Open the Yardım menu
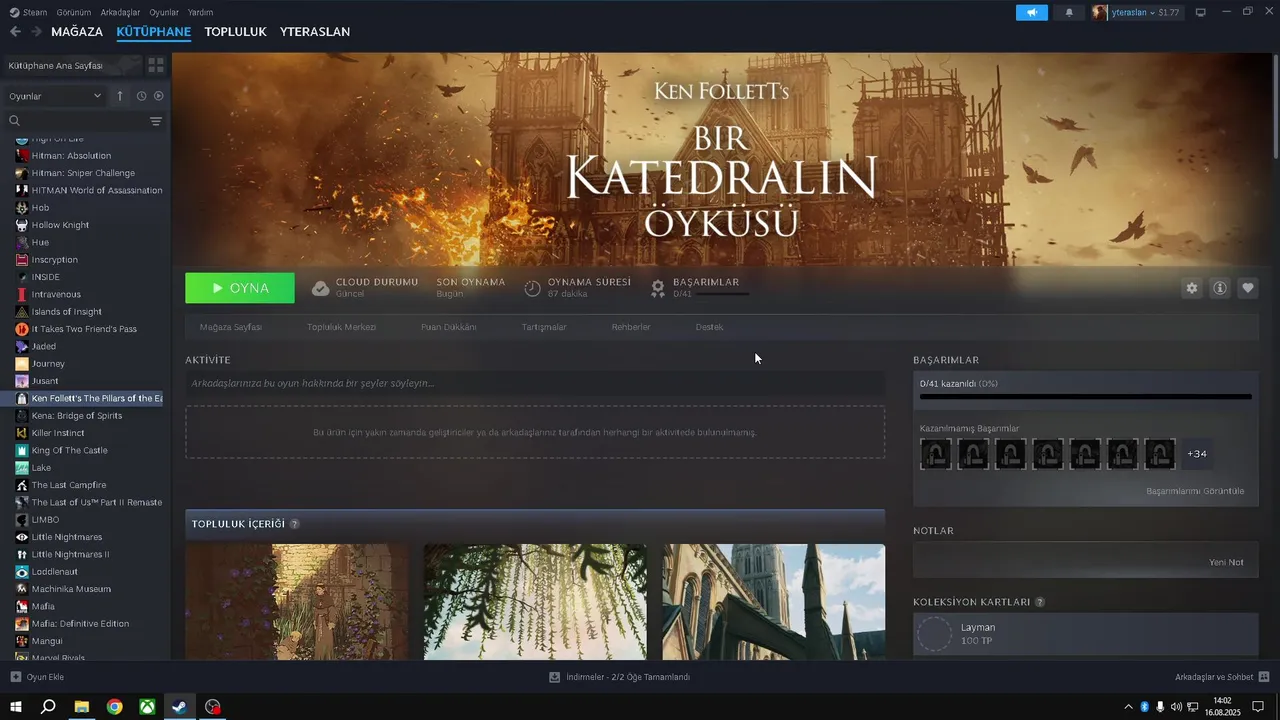 point(200,12)
